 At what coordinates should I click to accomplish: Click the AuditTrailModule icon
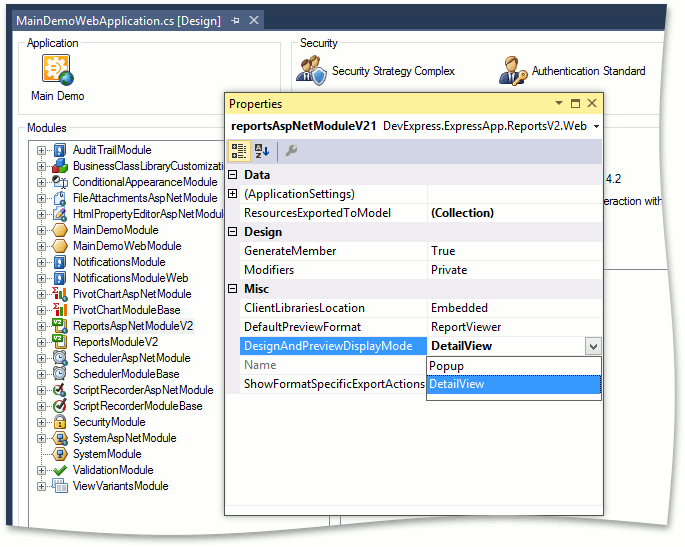(60, 150)
